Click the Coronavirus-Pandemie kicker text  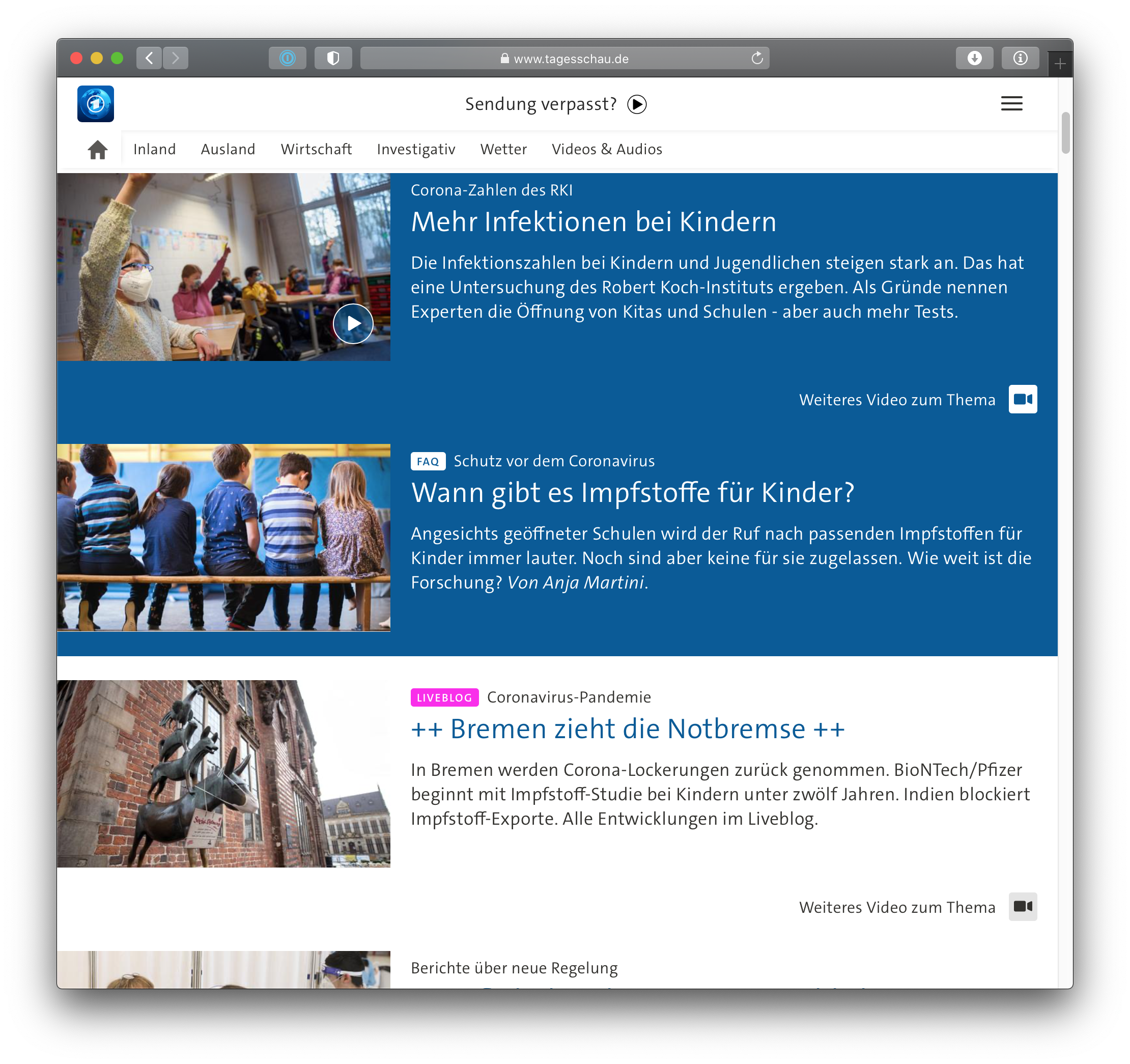(x=569, y=697)
